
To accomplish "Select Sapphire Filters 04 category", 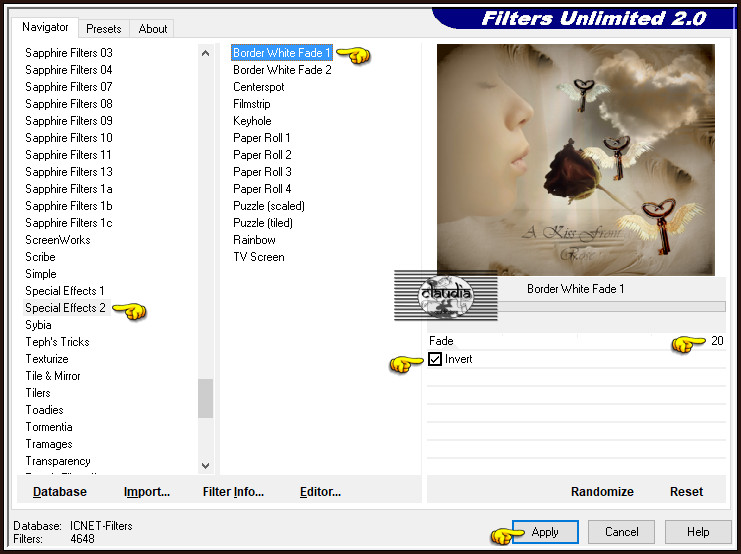I will click(x=69, y=70).
